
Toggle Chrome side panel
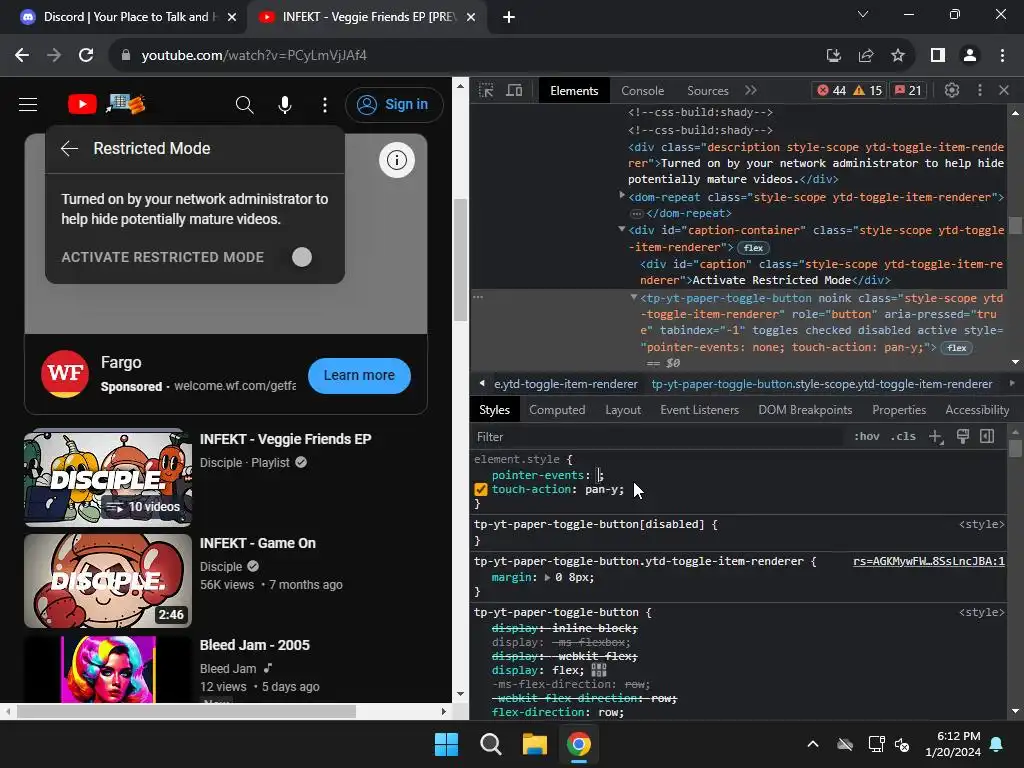pyautogui.click(x=938, y=56)
